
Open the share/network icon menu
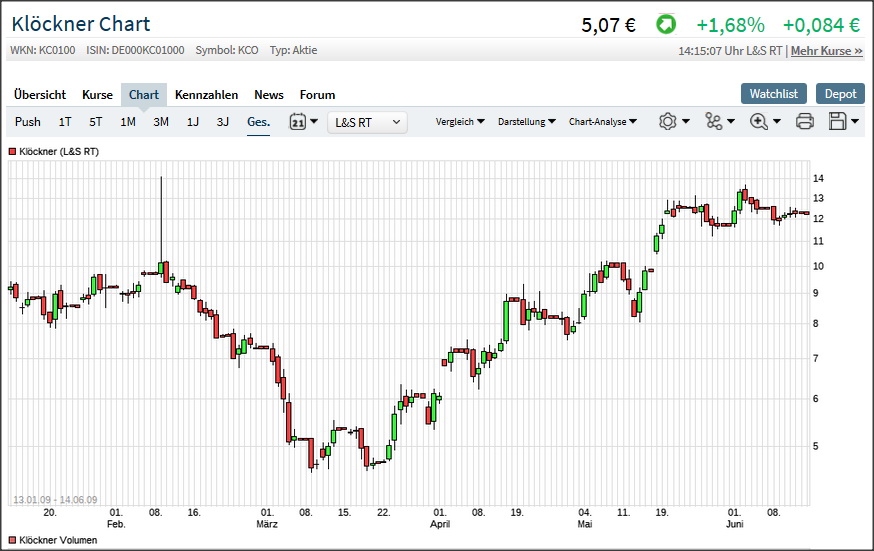pyautogui.click(x=713, y=121)
